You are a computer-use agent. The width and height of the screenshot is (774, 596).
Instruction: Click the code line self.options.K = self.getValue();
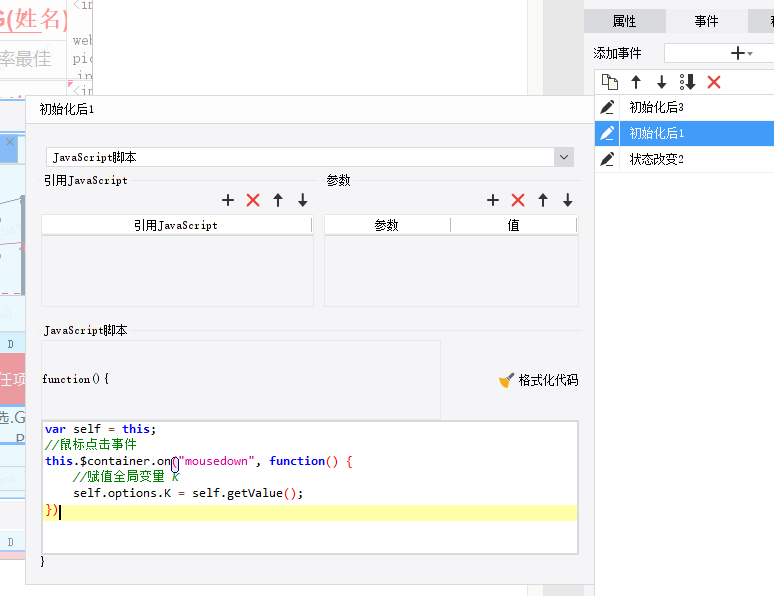pyautogui.click(x=188, y=493)
